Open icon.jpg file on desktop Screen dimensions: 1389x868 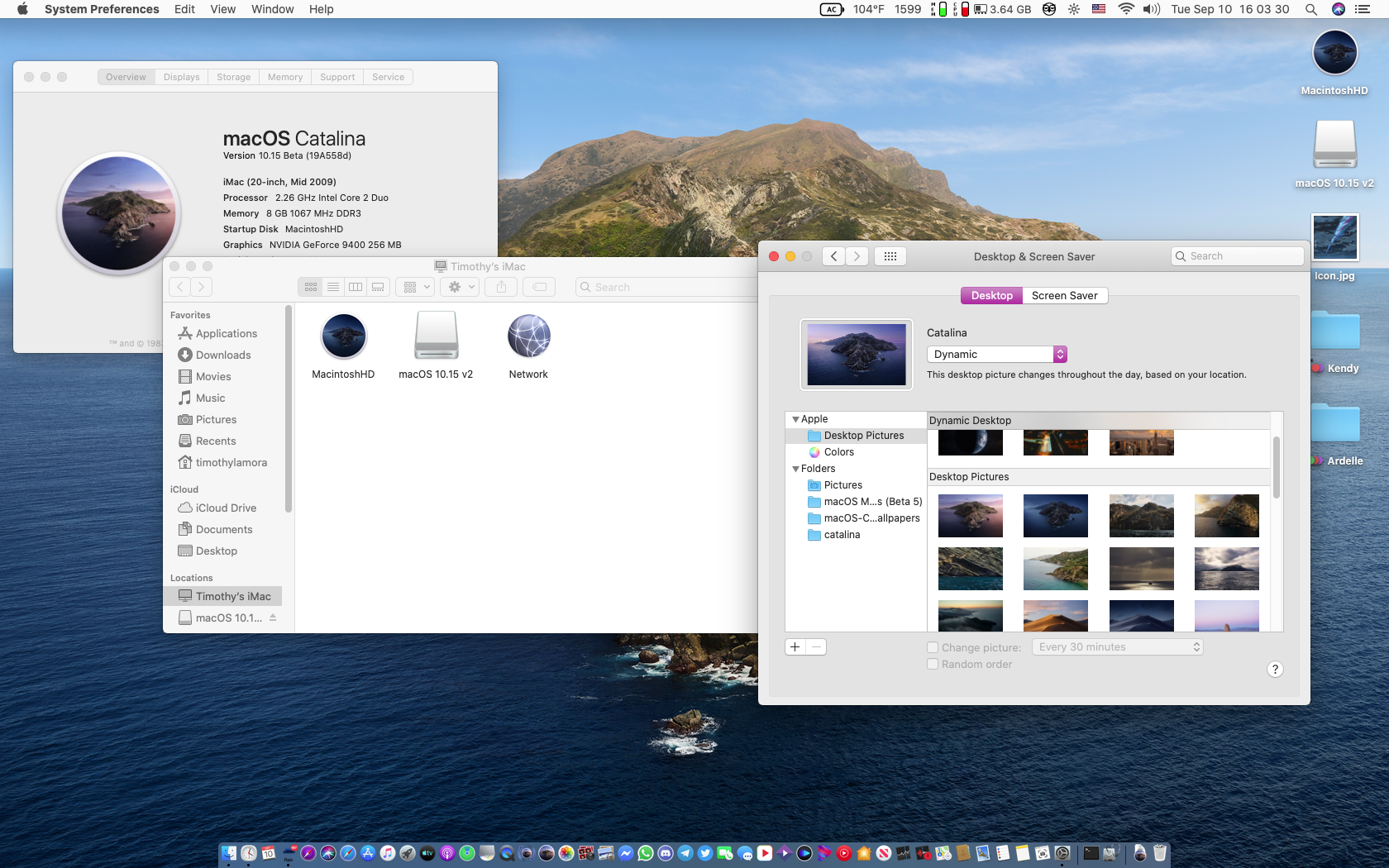click(1334, 248)
